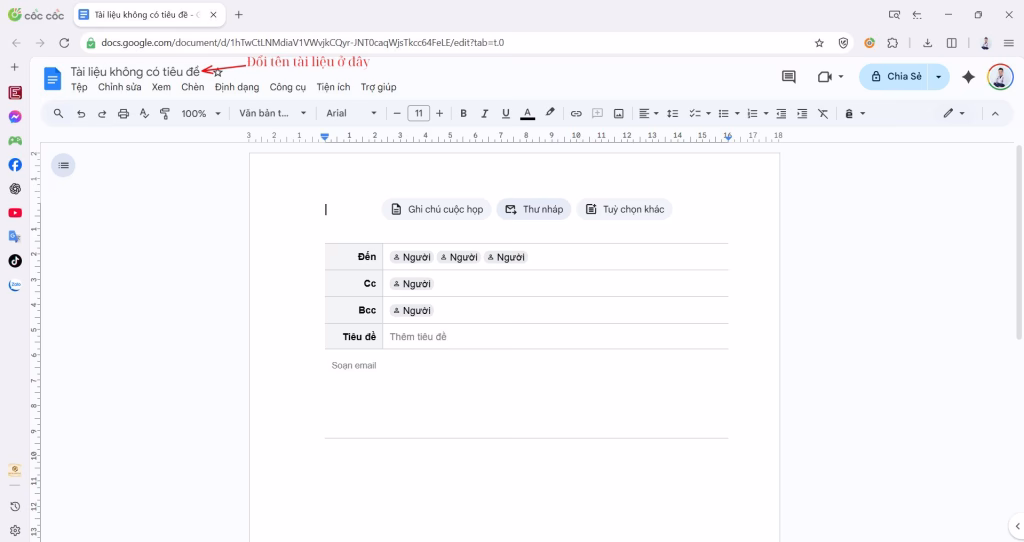The height and width of the screenshot is (542, 1024).
Task: Click the Người chip in Cc row
Action: point(412,284)
